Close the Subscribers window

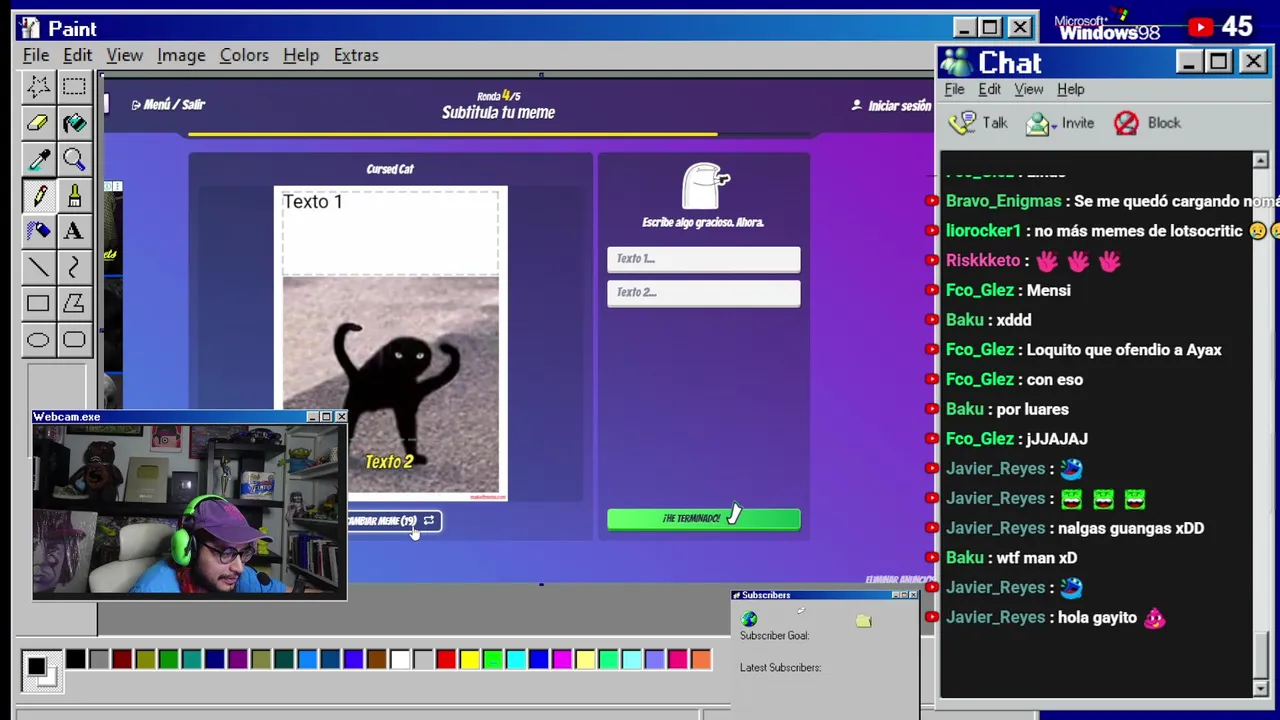[x=913, y=595]
